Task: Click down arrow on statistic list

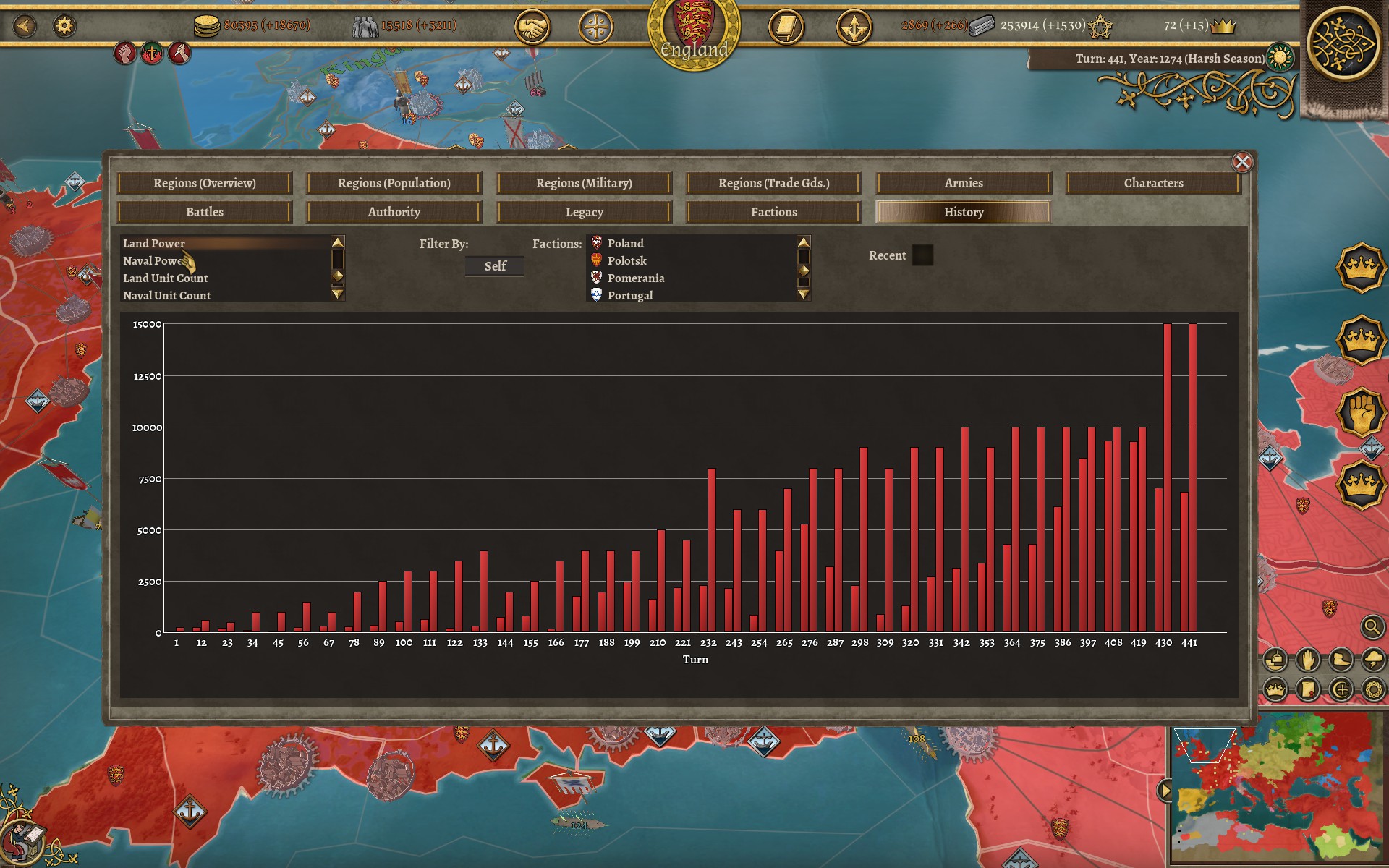Action: coord(338,294)
